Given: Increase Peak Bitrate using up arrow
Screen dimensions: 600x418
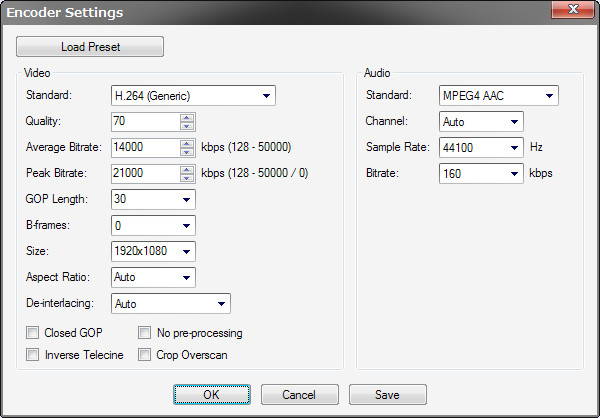Looking at the screenshot, I should [187, 170].
